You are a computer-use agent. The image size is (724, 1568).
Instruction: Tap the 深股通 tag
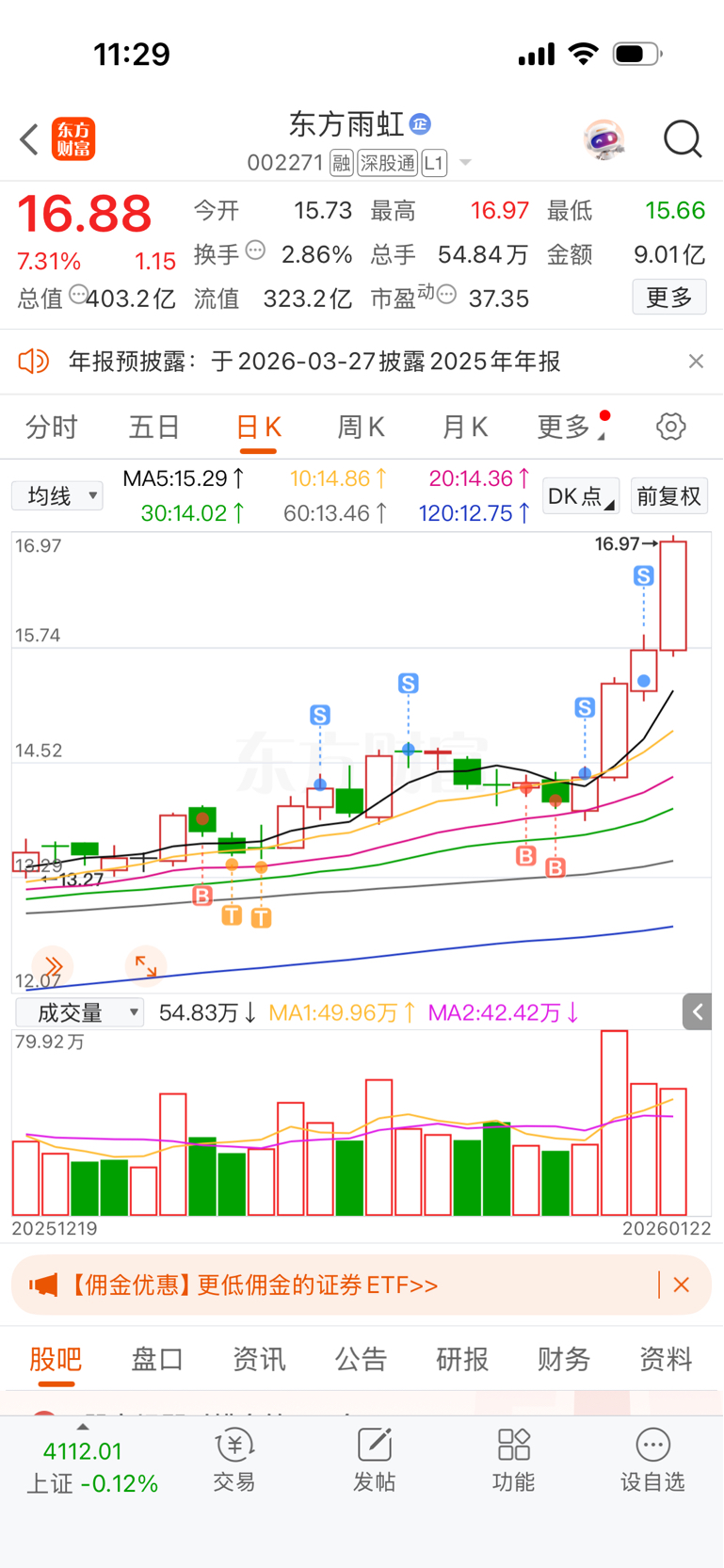[x=387, y=163]
